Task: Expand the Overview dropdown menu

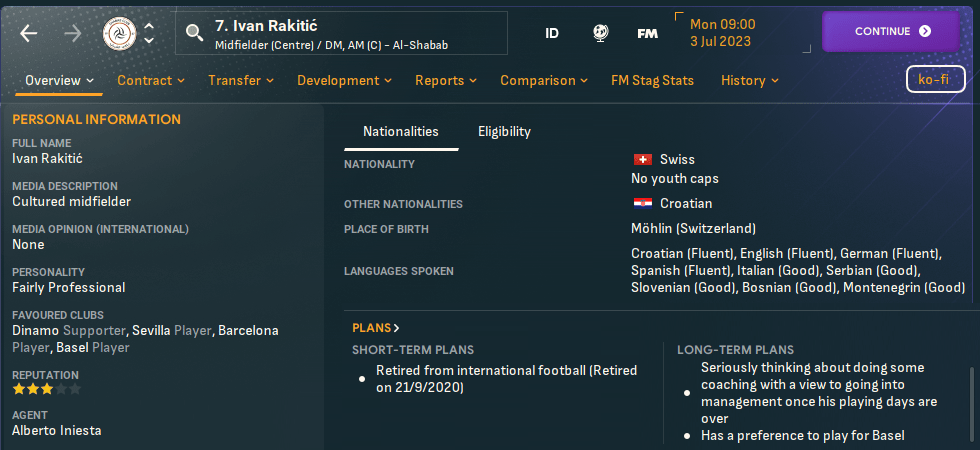Action: 59,80
